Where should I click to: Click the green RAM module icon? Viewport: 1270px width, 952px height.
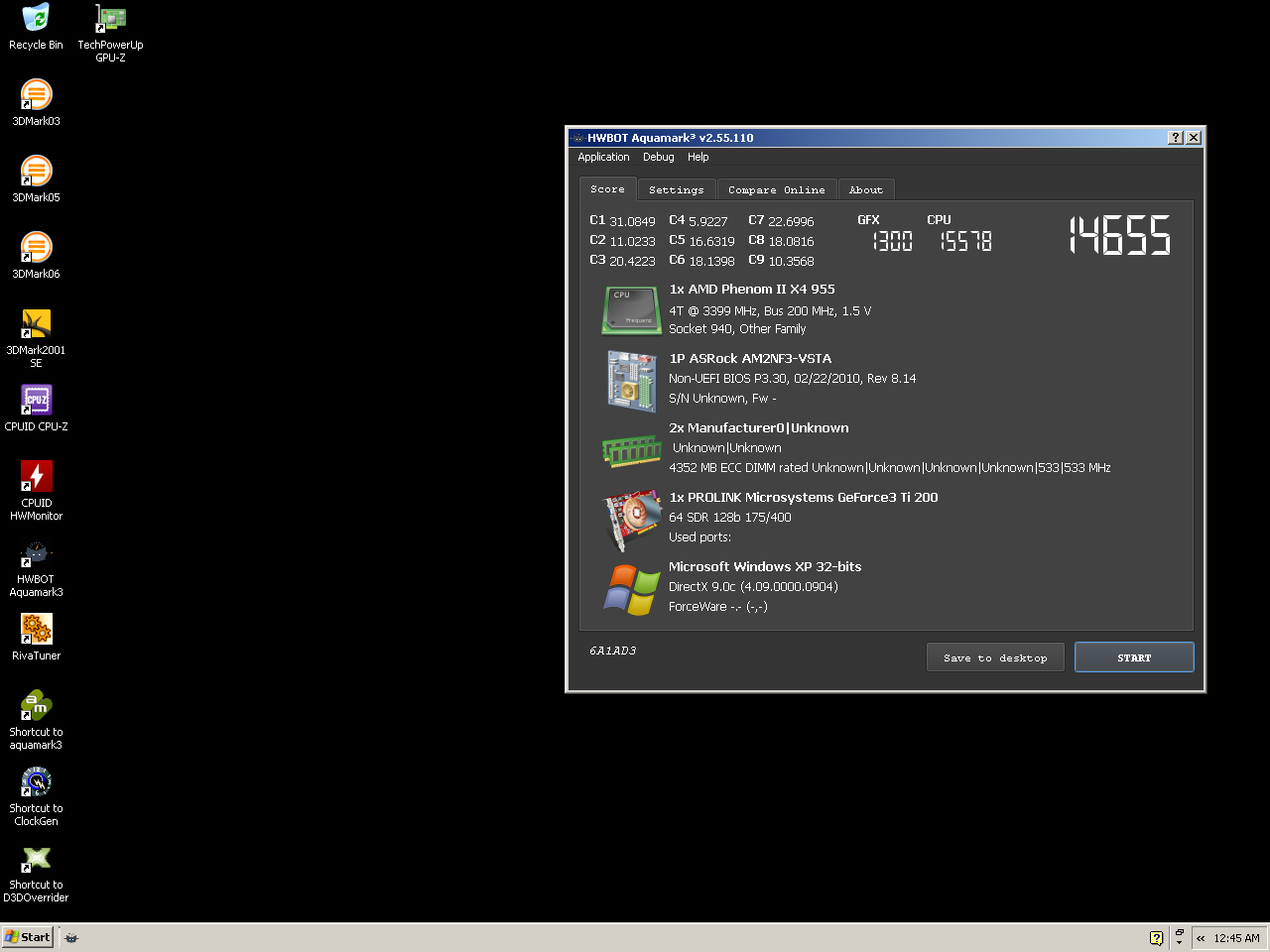[631, 451]
